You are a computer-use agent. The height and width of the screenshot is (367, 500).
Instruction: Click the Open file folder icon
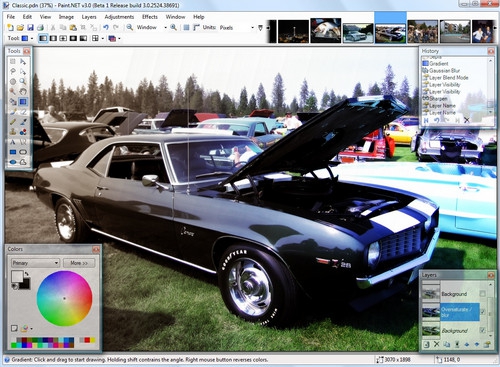click(x=20, y=27)
